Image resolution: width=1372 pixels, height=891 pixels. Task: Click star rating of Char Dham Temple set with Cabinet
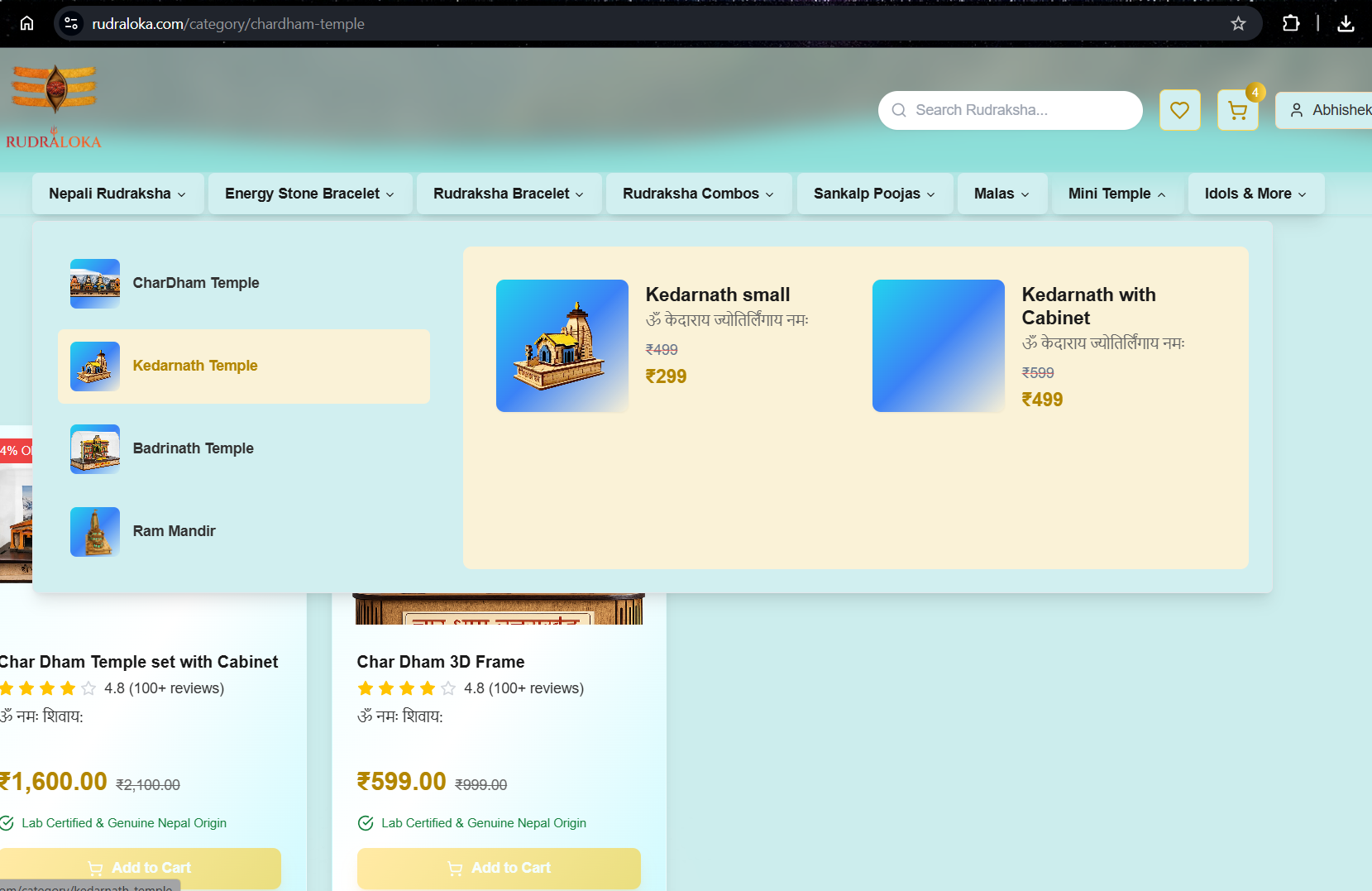pos(48,688)
